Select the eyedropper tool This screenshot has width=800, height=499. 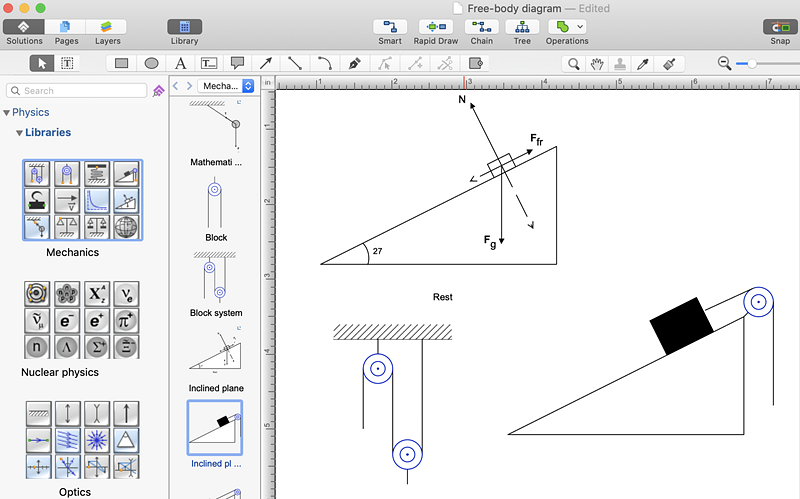tap(645, 63)
